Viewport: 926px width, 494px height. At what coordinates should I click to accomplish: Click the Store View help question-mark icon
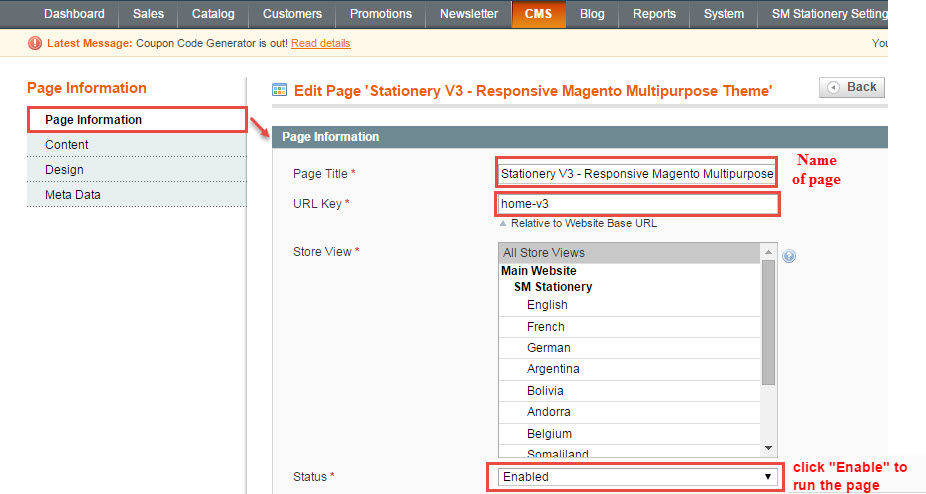(x=788, y=256)
